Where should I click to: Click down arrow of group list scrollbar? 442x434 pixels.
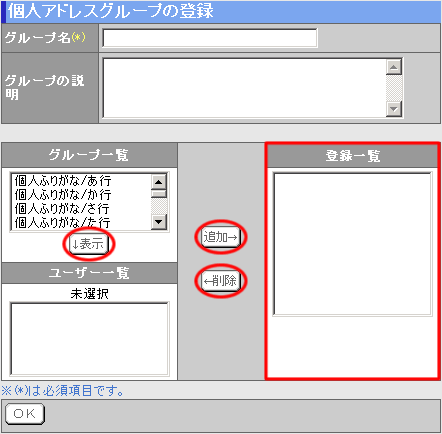159,222
